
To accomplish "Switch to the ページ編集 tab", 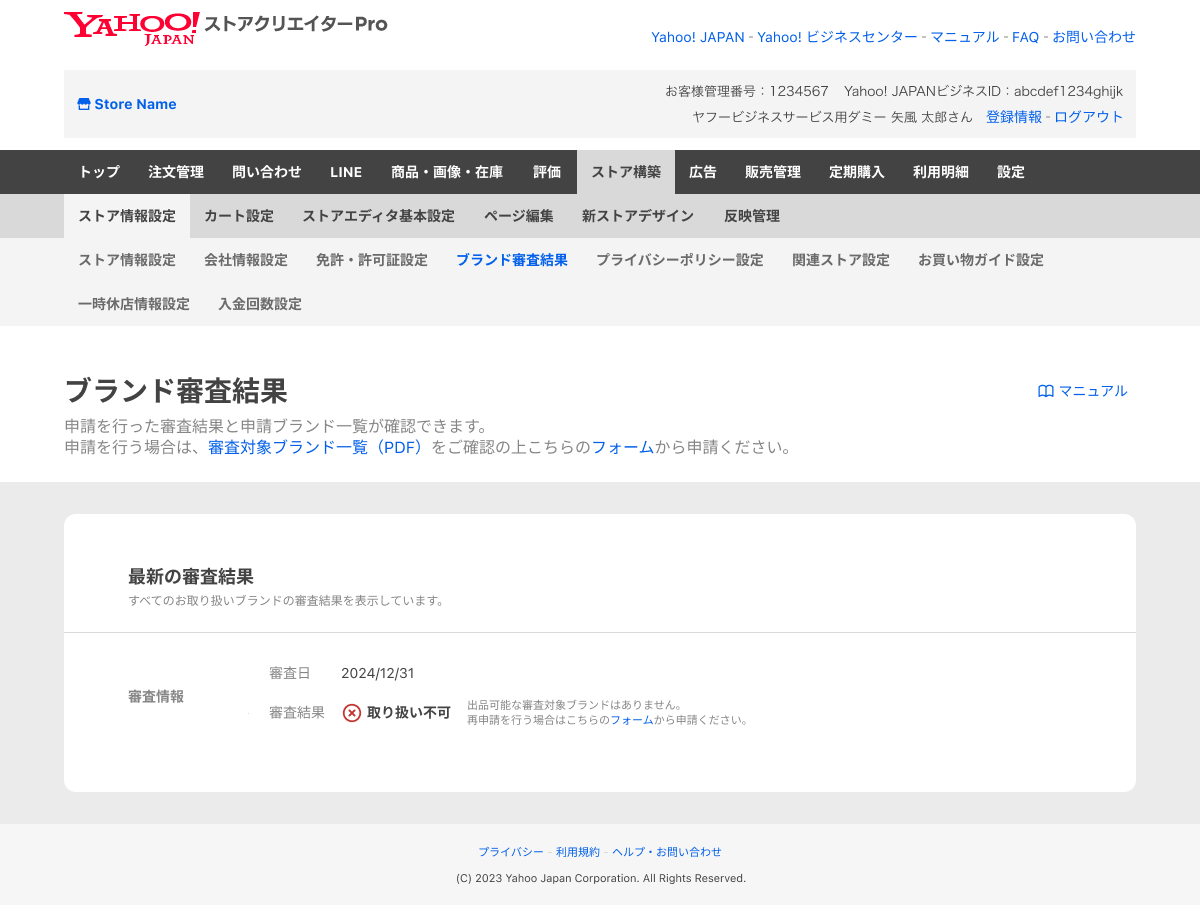I will [x=519, y=216].
